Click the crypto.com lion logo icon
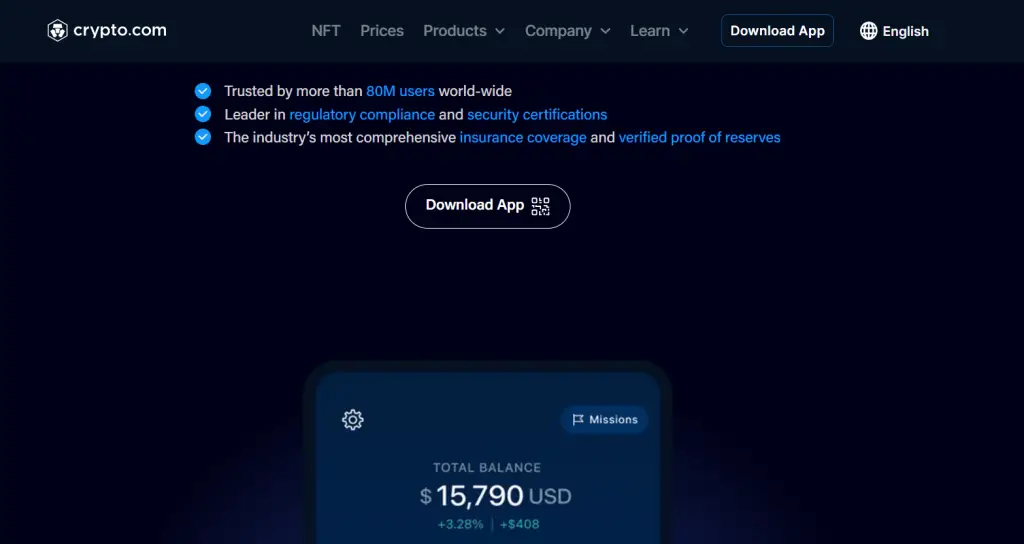Image resolution: width=1024 pixels, height=544 pixels. [x=58, y=31]
